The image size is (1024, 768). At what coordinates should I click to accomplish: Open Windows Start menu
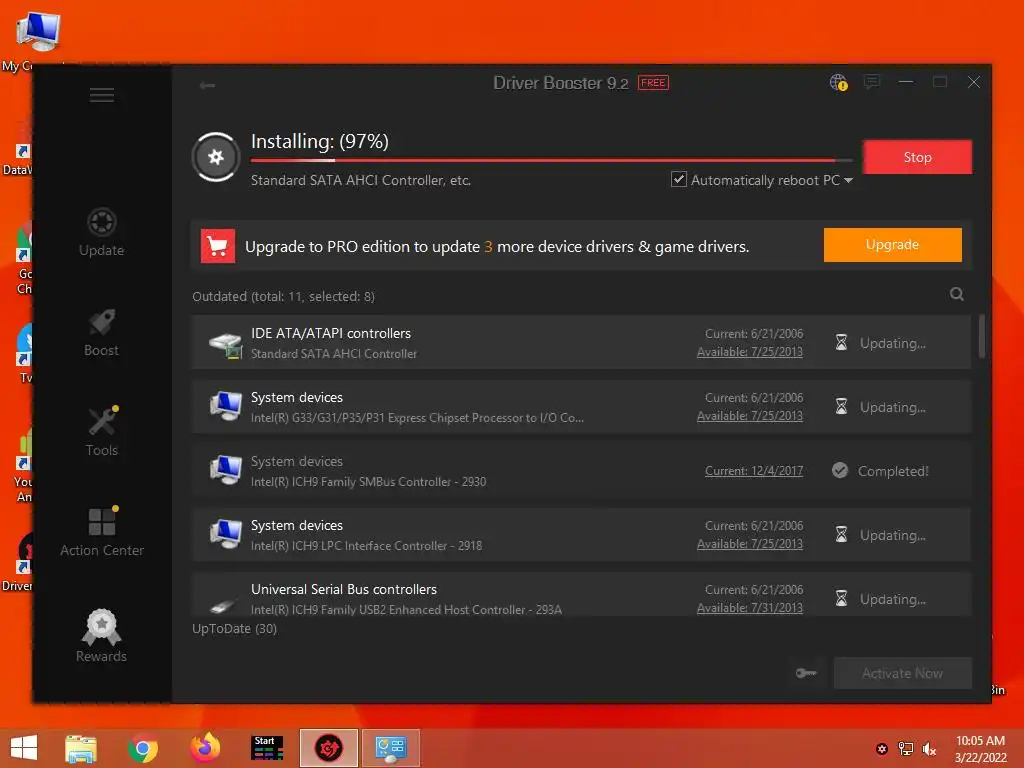[24, 748]
